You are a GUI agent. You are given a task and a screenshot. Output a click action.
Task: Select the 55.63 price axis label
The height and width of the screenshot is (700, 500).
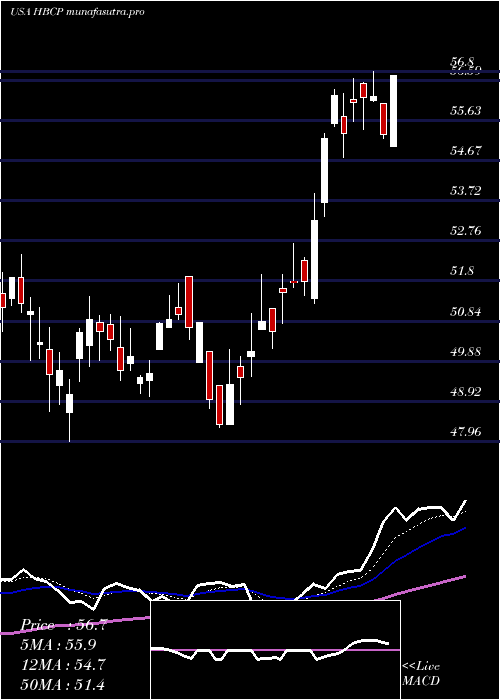click(x=466, y=110)
